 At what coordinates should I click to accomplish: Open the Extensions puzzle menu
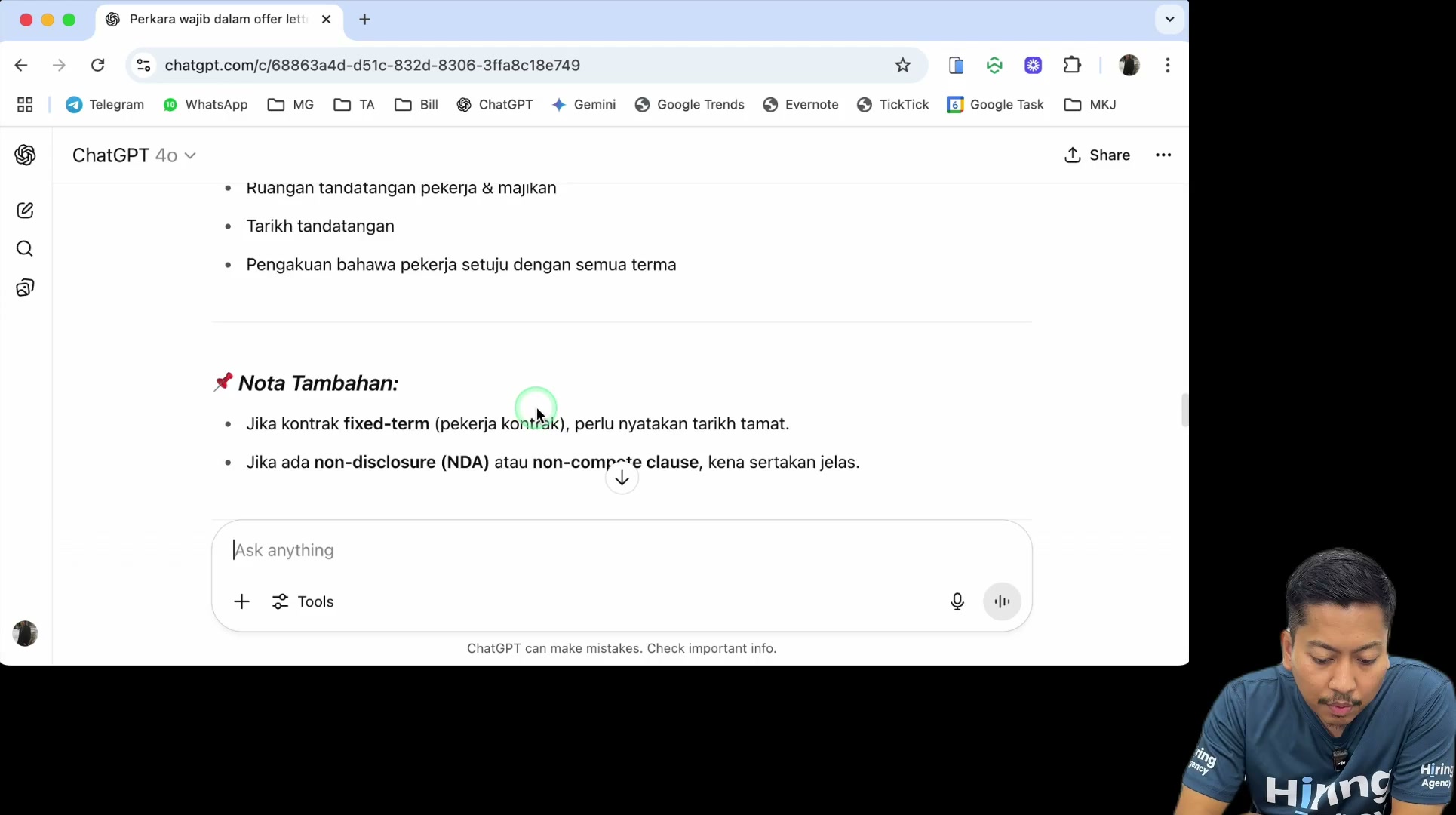pos(1072,66)
